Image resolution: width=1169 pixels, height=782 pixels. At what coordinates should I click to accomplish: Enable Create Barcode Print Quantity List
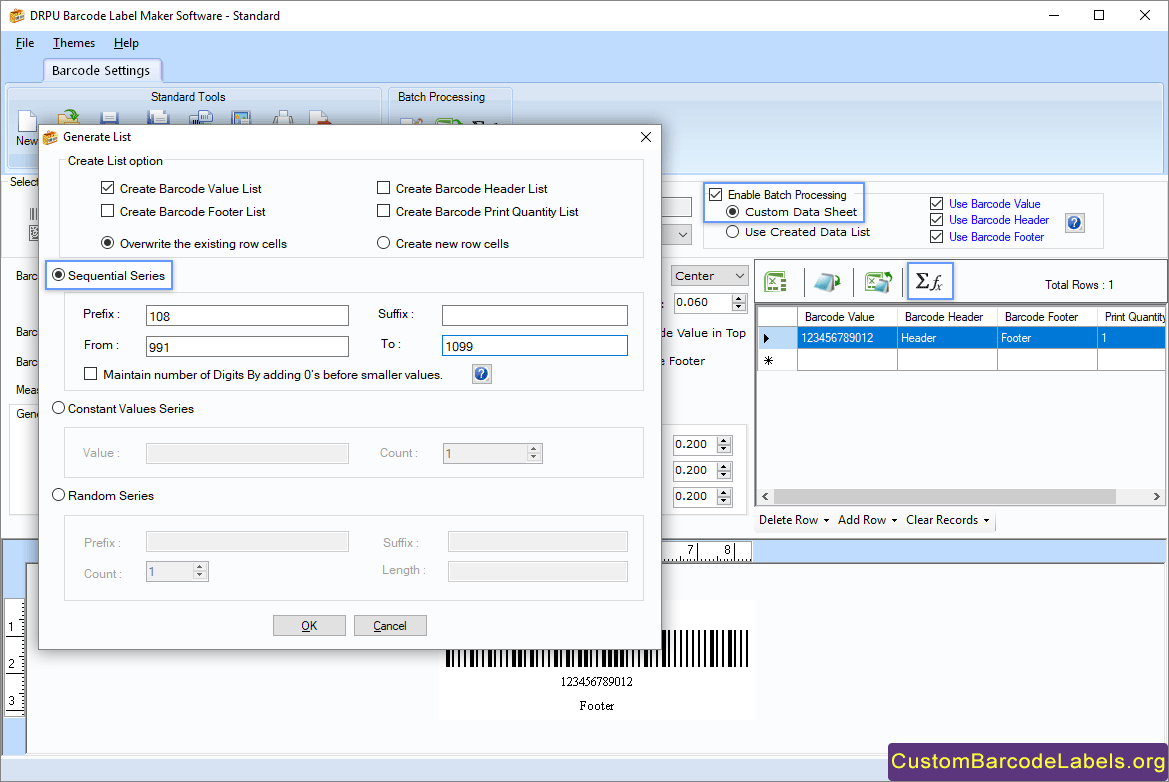point(383,212)
